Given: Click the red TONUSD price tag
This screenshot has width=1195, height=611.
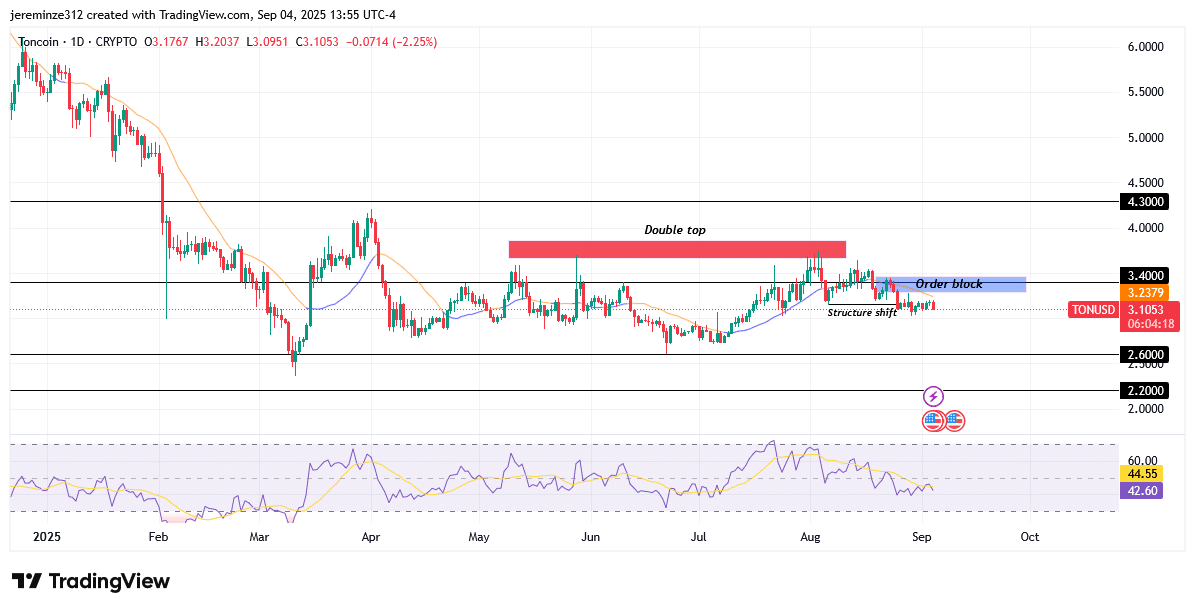Looking at the screenshot, I should (x=1094, y=310).
